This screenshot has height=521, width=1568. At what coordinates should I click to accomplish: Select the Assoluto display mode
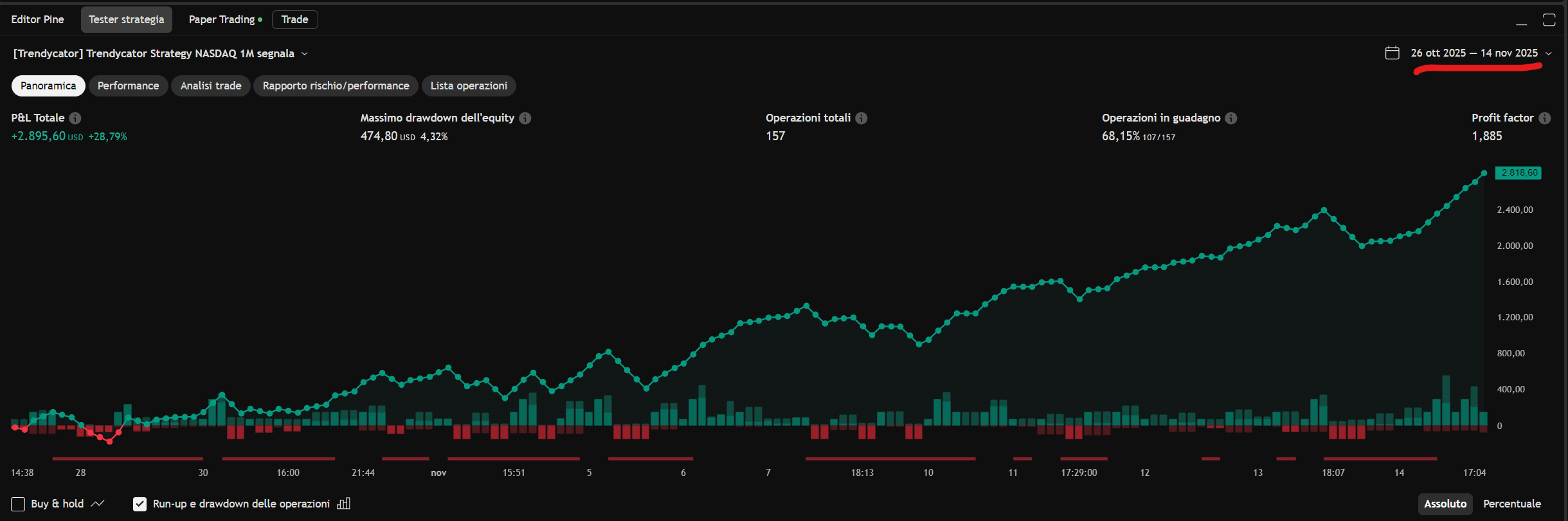1445,504
